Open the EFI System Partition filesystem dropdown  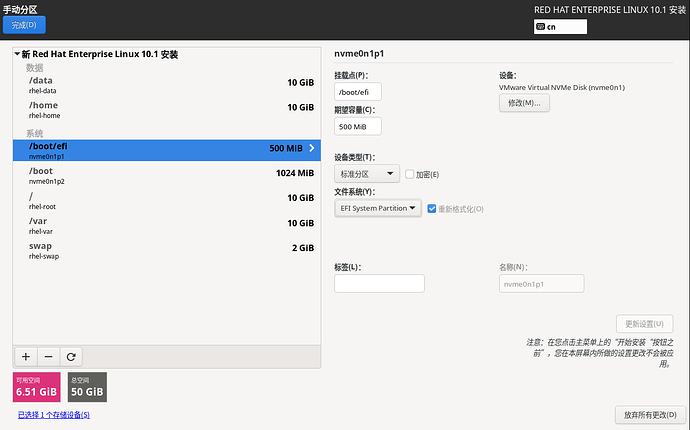coord(378,208)
